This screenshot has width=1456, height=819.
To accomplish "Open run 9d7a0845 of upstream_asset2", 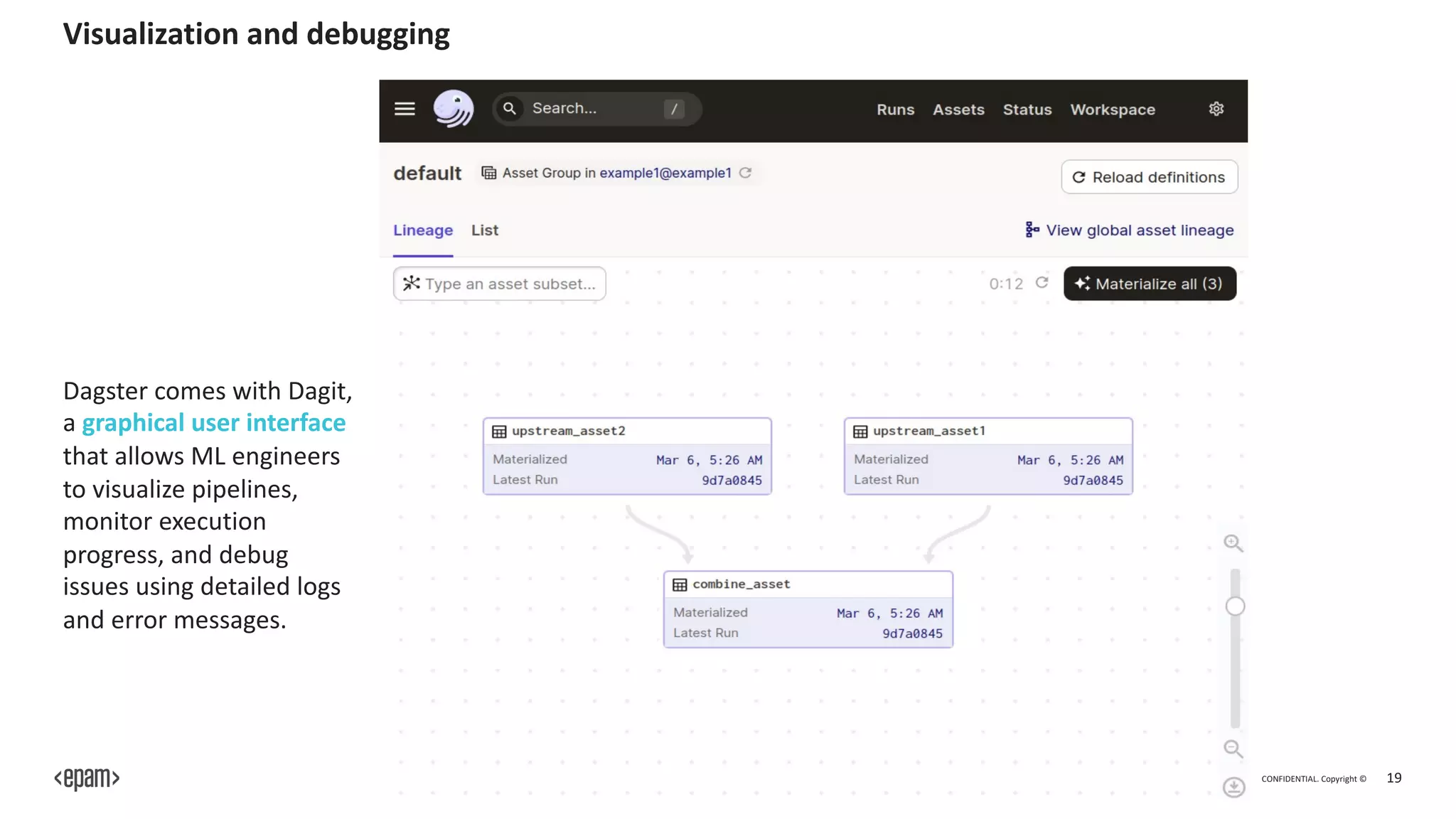I will click(732, 481).
